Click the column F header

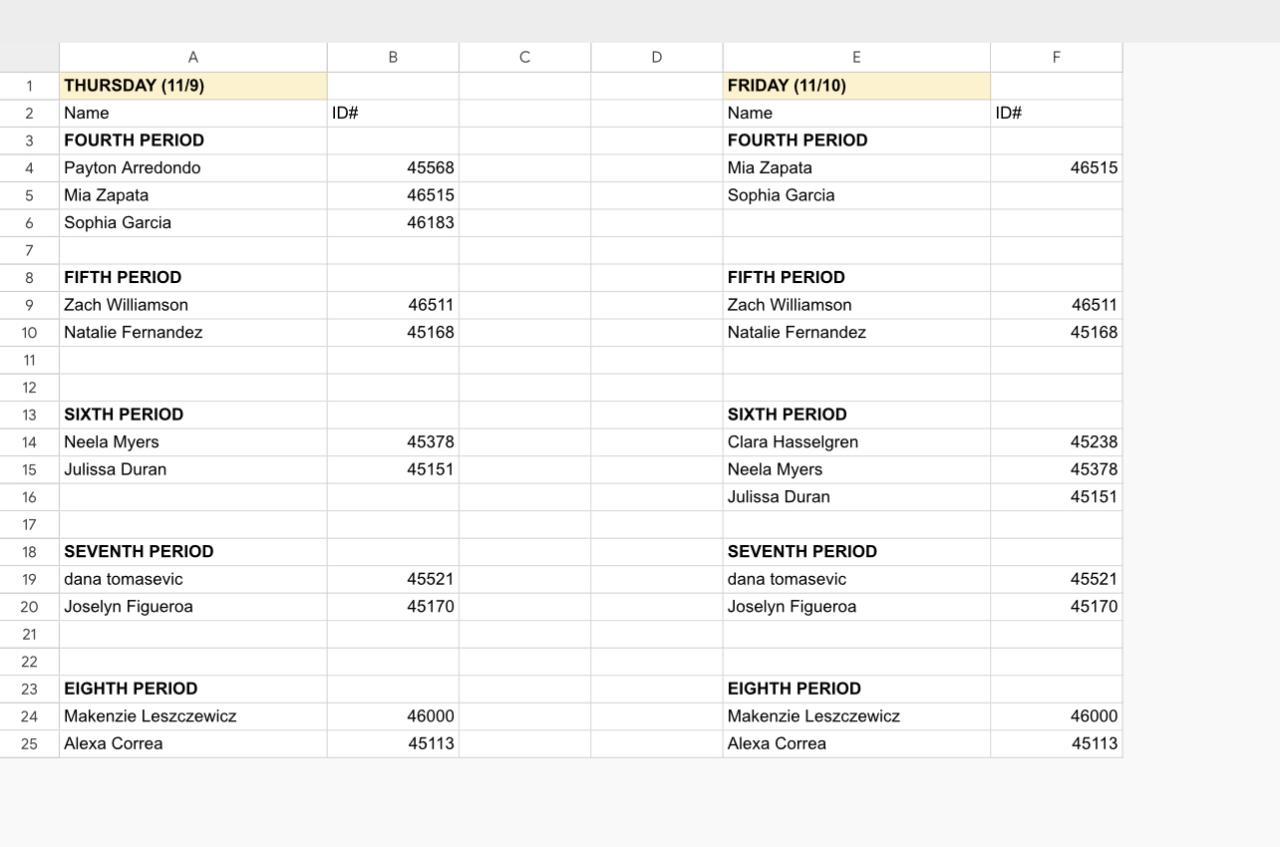pyautogui.click(x=1056, y=57)
